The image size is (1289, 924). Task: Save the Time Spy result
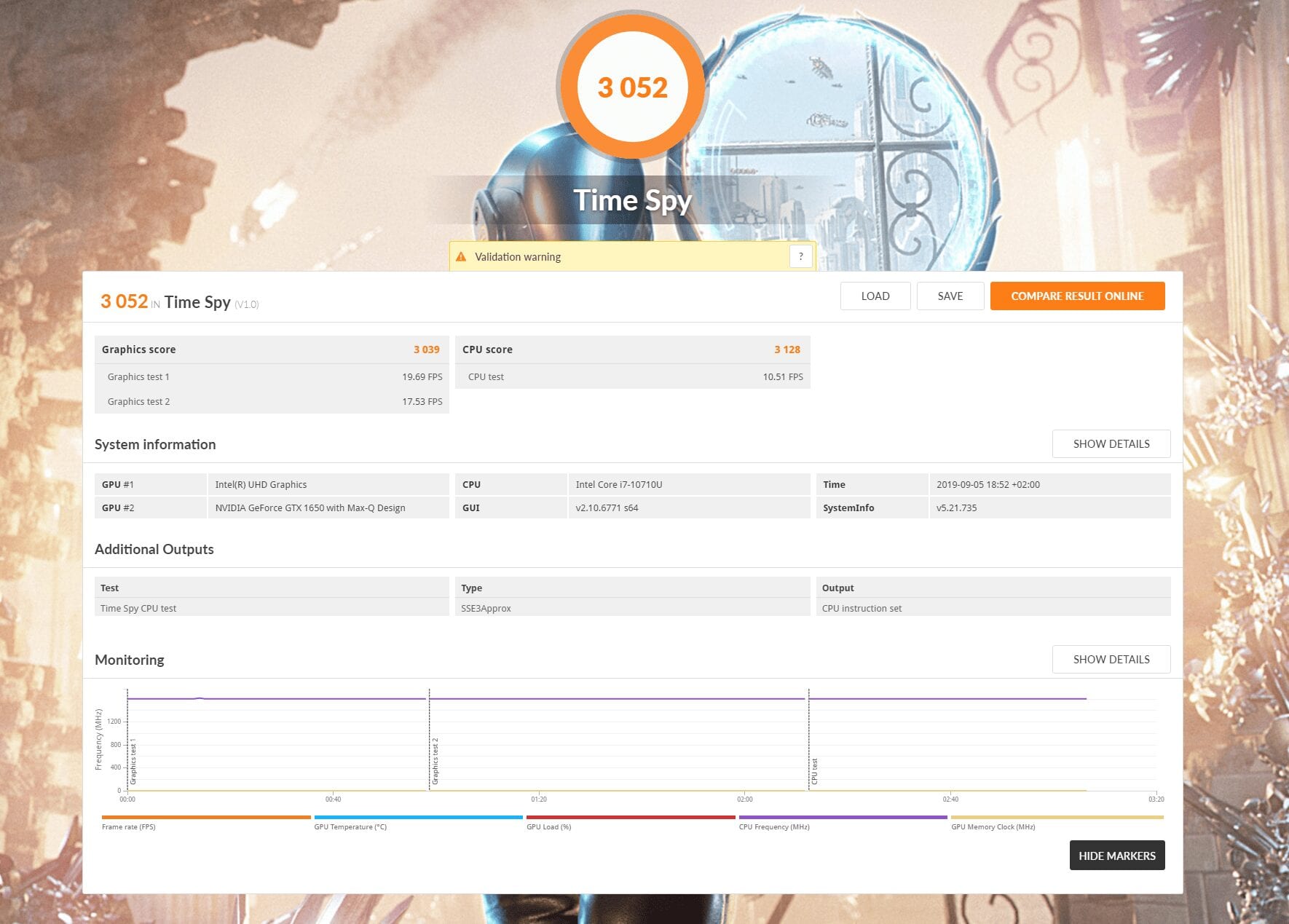tap(950, 296)
